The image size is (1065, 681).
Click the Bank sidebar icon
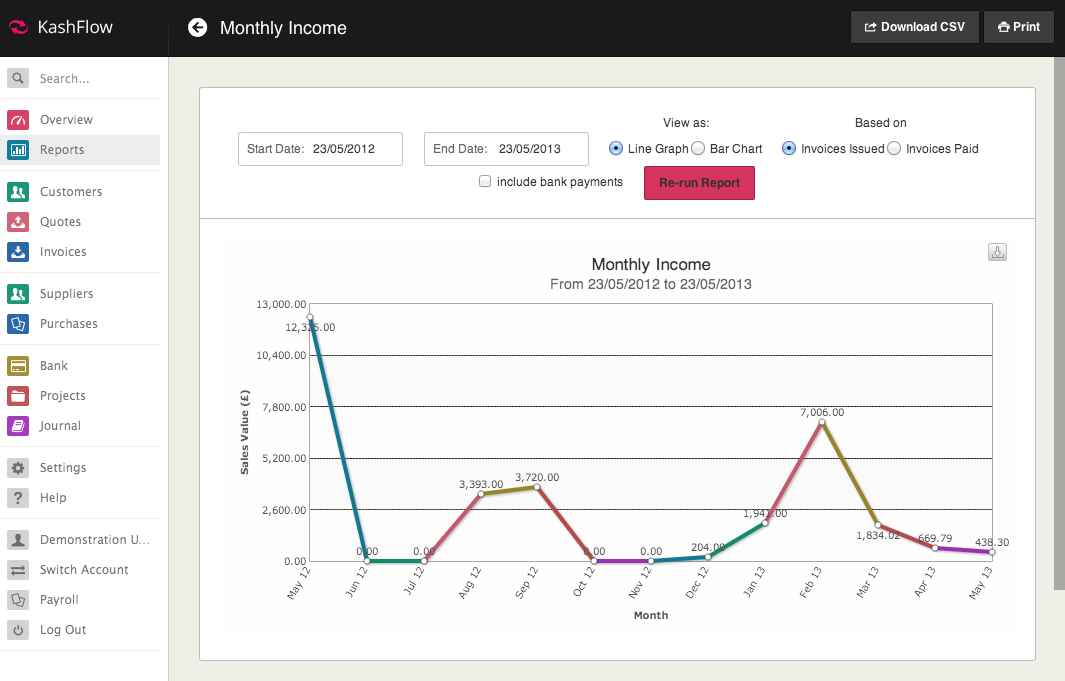[18, 366]
